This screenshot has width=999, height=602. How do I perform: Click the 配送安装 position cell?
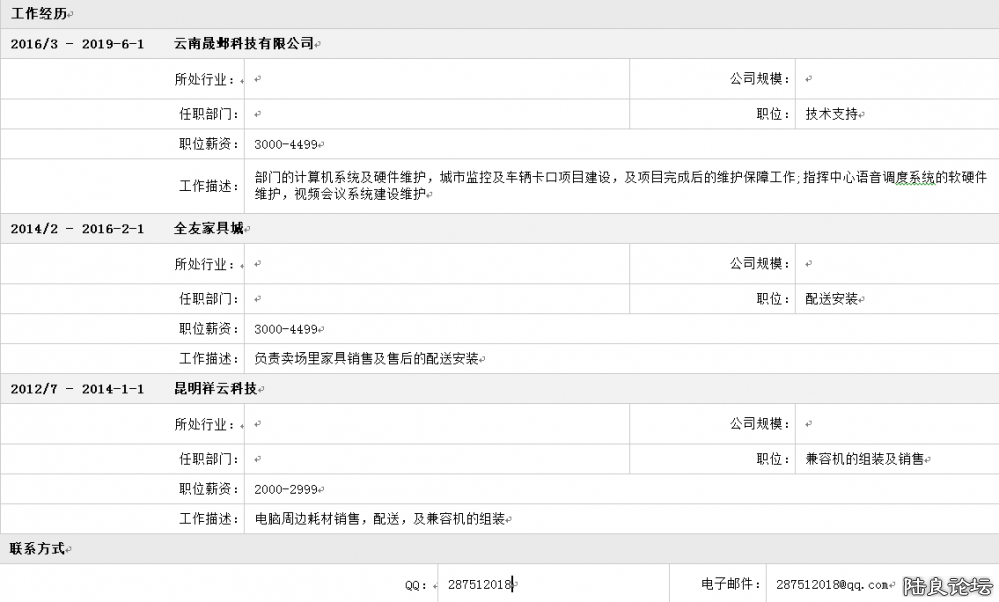[831, 299]
